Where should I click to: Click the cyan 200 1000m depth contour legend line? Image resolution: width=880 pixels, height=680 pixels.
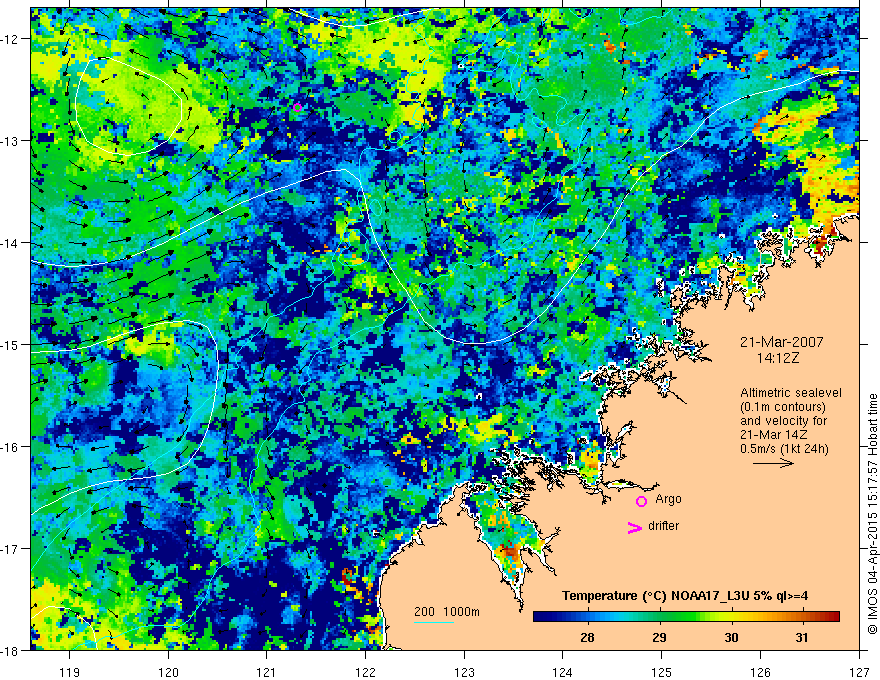(434, 622)
